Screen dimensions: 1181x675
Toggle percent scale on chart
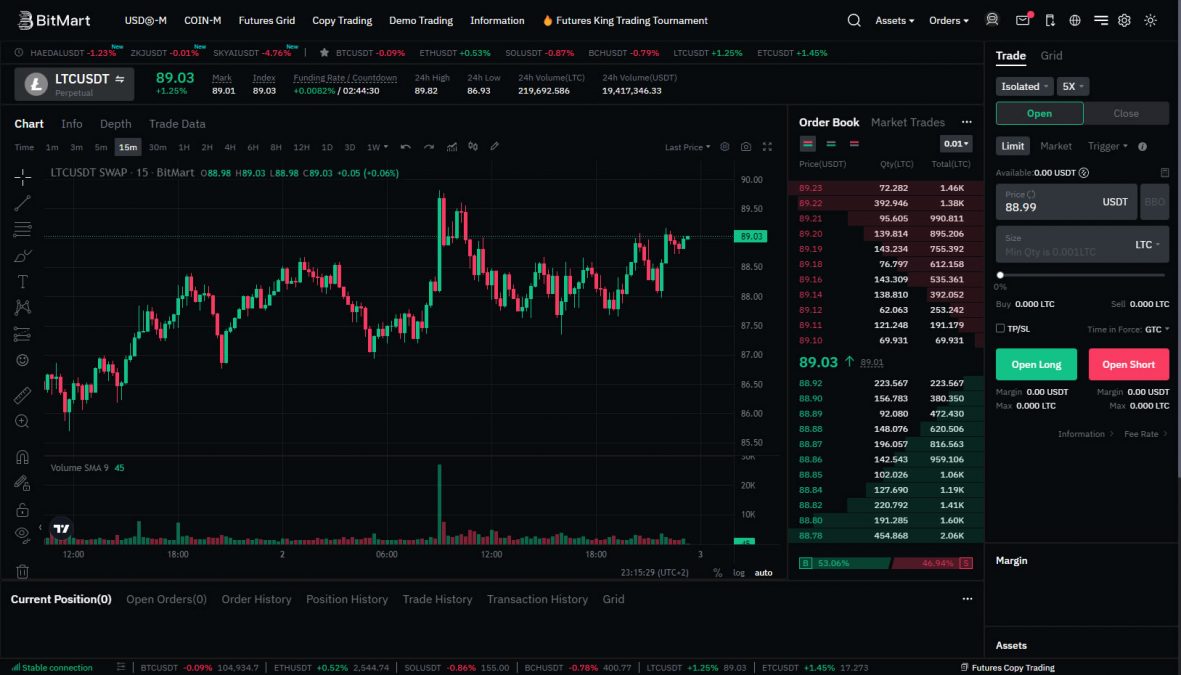pyautogui.click(x=717, y=573)
